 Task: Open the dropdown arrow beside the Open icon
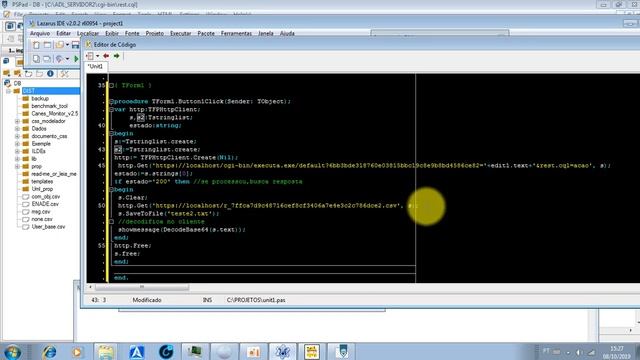point(67,45)
